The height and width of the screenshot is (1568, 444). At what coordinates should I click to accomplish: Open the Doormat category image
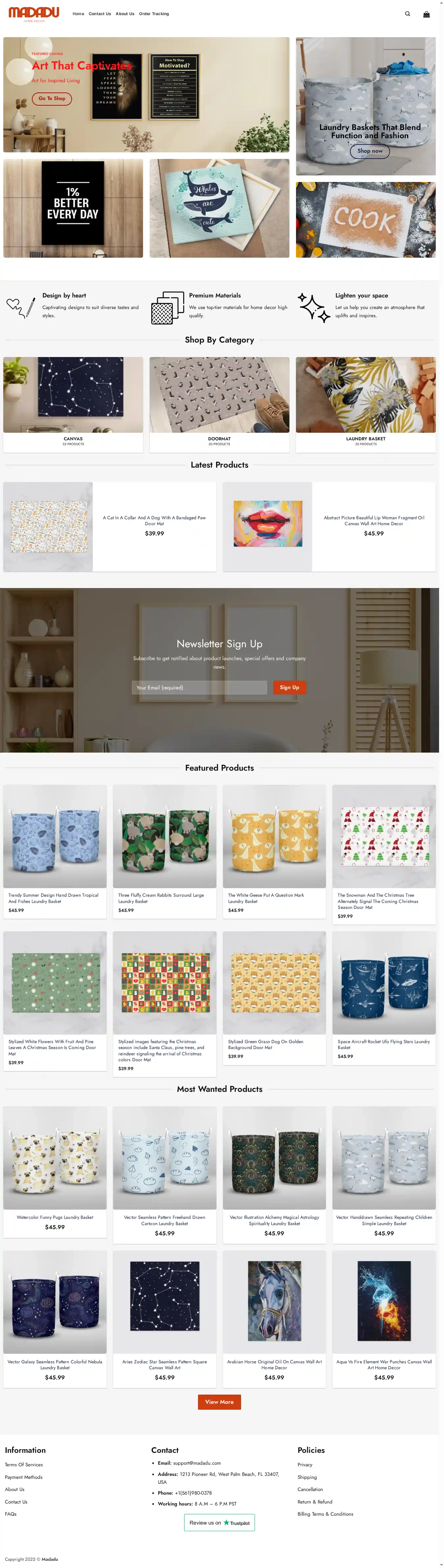pyautogui.click(x=220, y=395)
